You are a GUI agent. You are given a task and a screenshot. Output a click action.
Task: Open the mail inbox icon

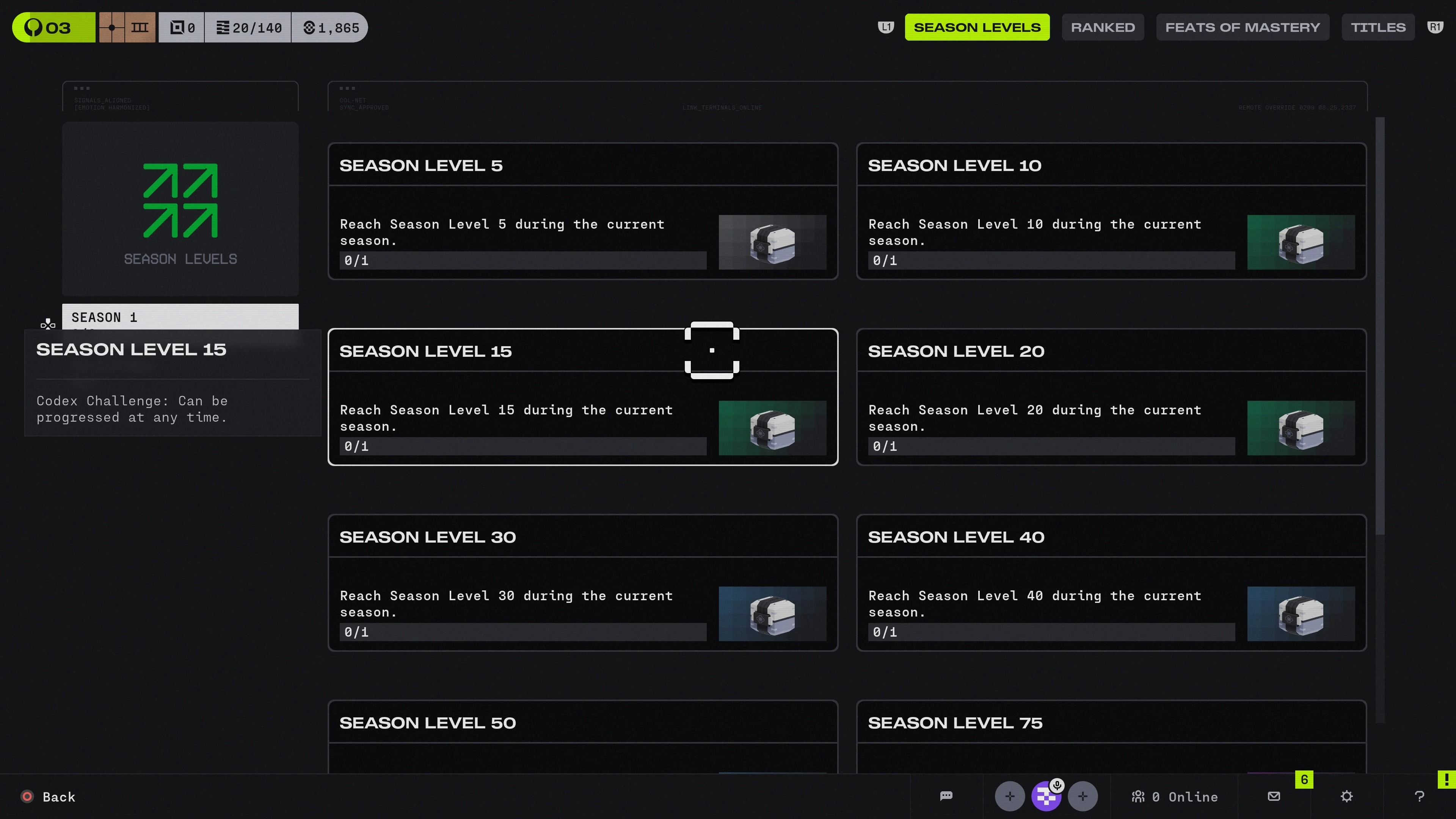tap(1274, 796)
